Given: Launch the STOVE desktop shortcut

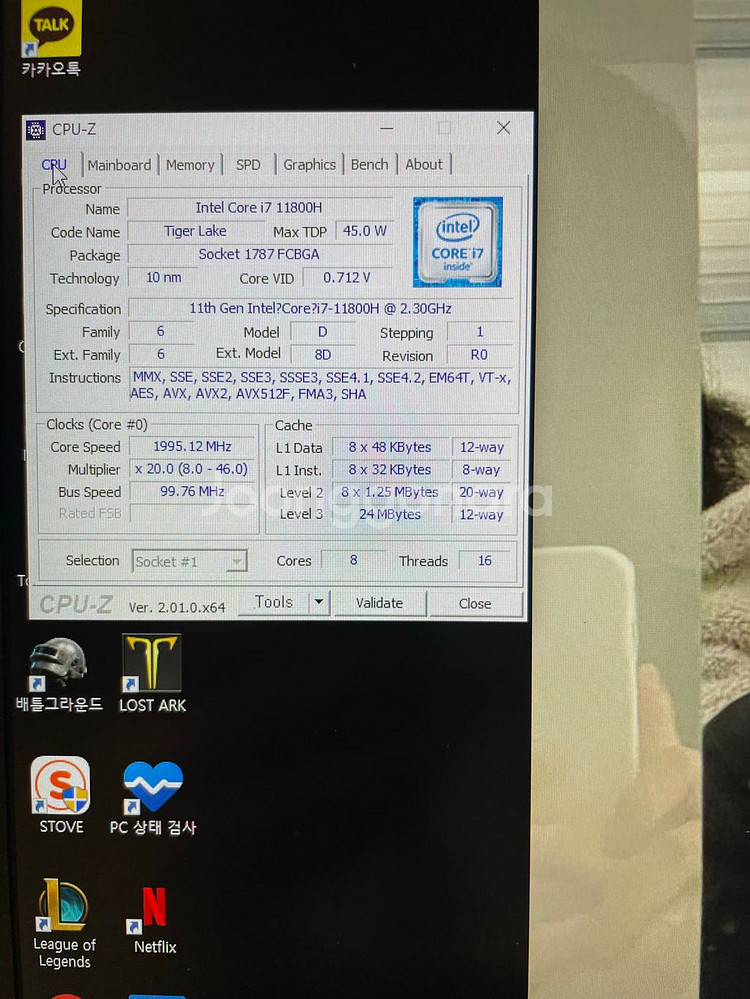Looking at the screenshot, I should (61, 795).
